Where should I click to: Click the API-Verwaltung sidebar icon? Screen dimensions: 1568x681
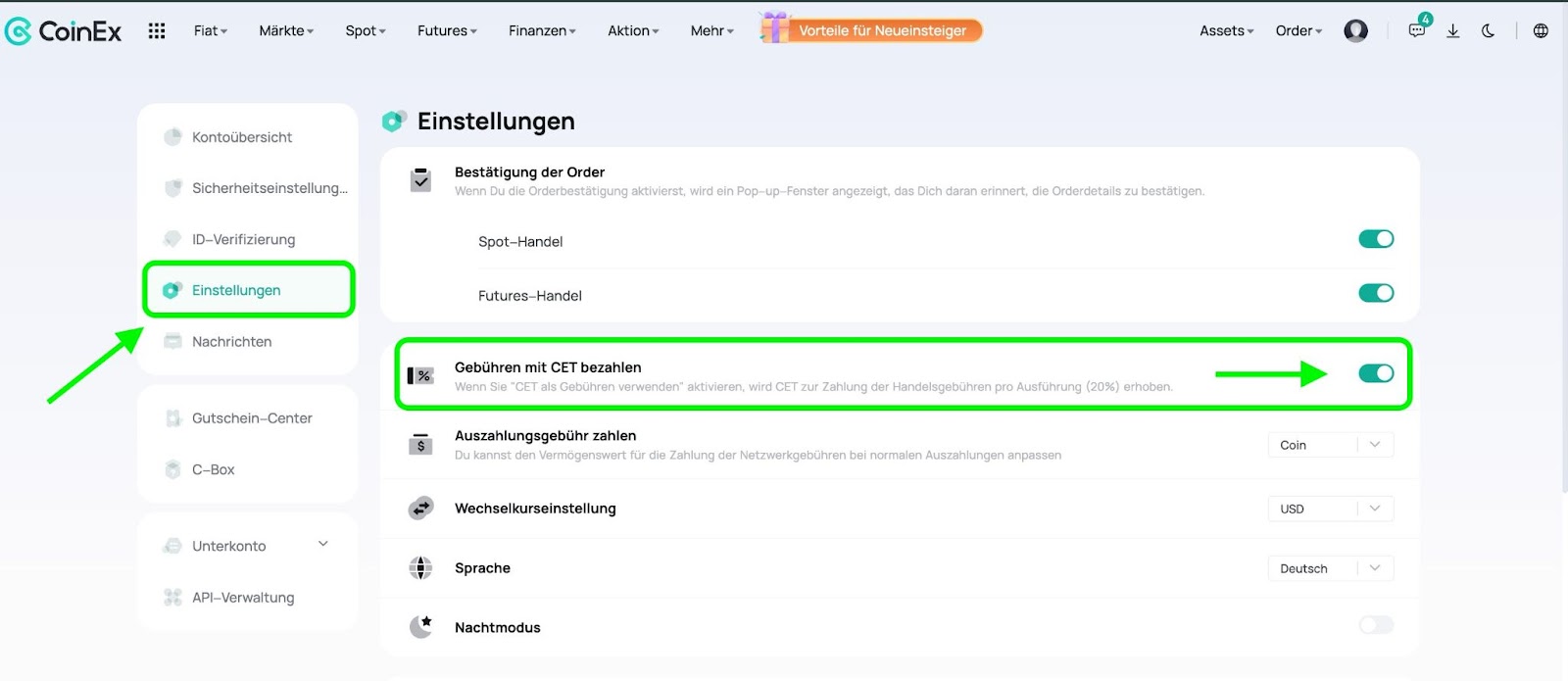pos(172,597)
